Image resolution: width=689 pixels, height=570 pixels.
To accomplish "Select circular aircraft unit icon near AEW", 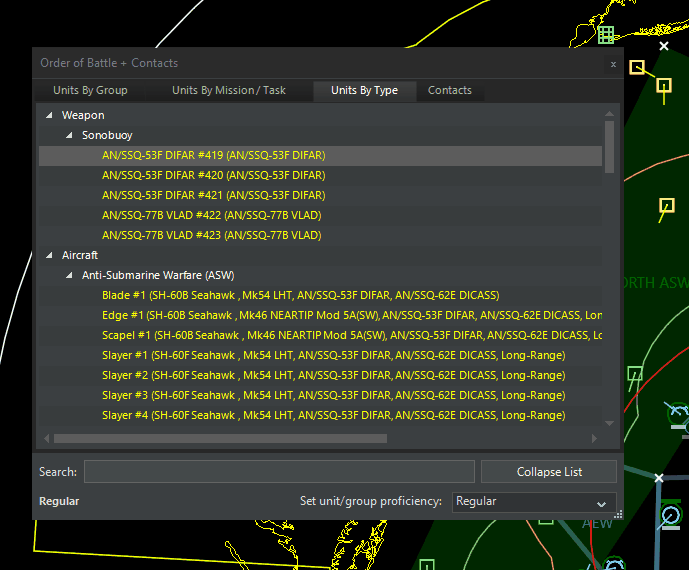I will tap(671, 515).
